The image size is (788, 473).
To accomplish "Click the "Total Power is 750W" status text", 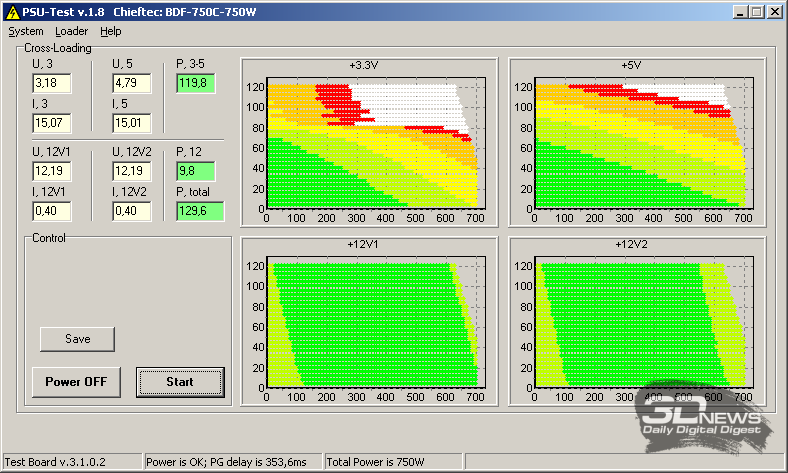I will click(375, 462).
